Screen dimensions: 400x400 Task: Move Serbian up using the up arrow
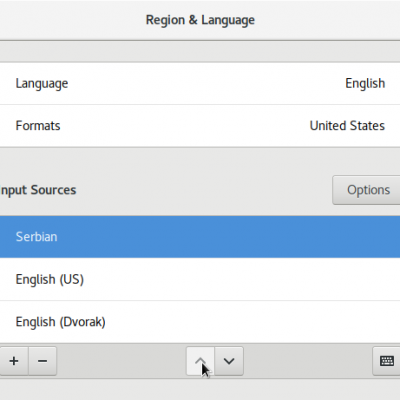(x=200, y=361)
